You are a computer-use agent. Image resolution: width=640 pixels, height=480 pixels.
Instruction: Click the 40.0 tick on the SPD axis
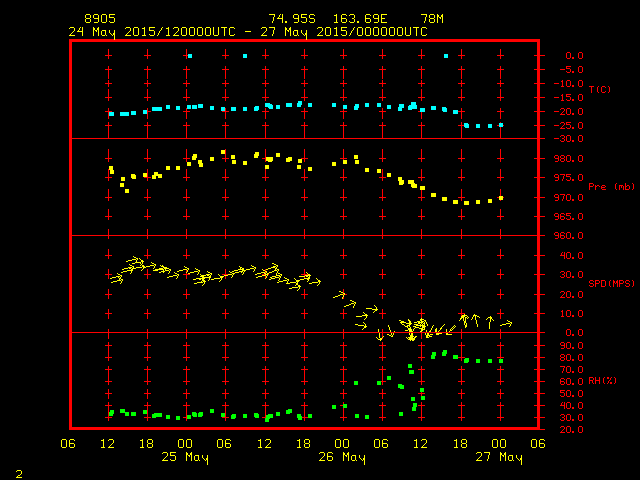571,256
